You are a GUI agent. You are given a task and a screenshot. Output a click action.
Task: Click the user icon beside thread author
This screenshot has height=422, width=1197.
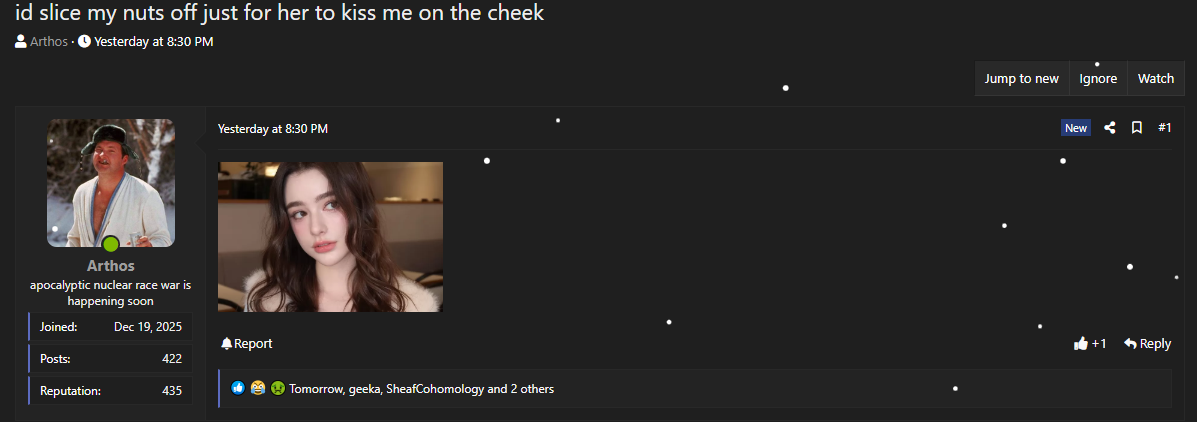tap(21, 41)
